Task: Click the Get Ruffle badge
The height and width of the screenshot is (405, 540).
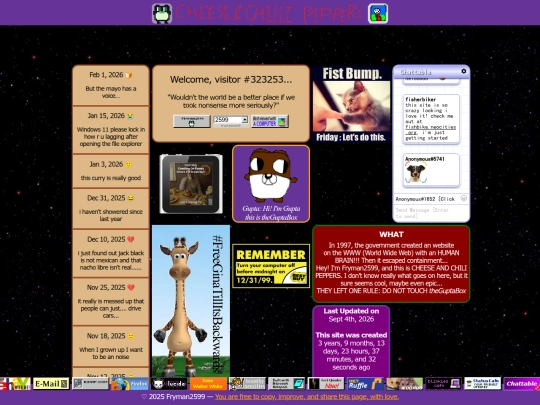Action: point(365,384)
